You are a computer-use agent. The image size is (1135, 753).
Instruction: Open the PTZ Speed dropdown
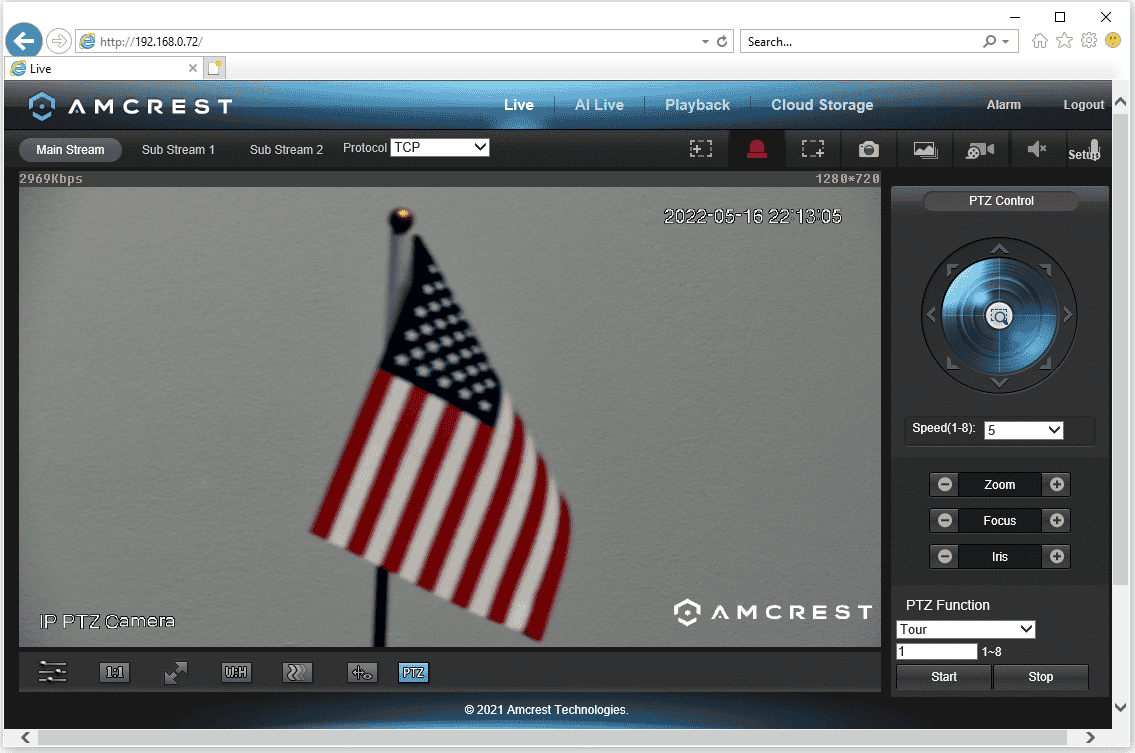[x=1023, y=430]
